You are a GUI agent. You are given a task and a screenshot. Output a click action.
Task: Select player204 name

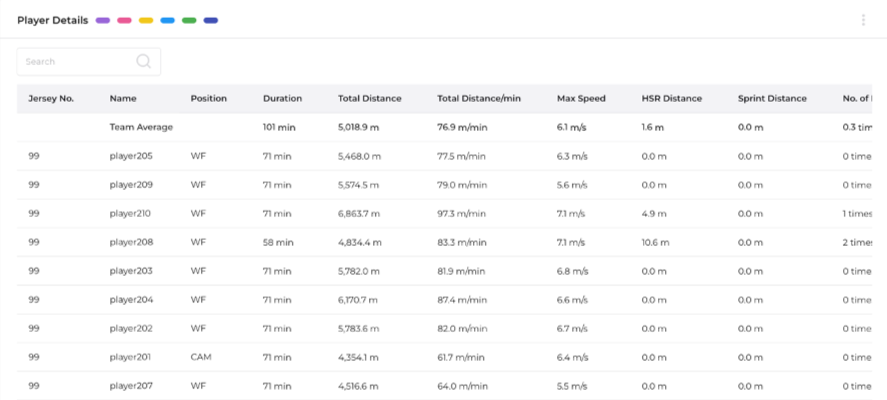tap(131, 300)
